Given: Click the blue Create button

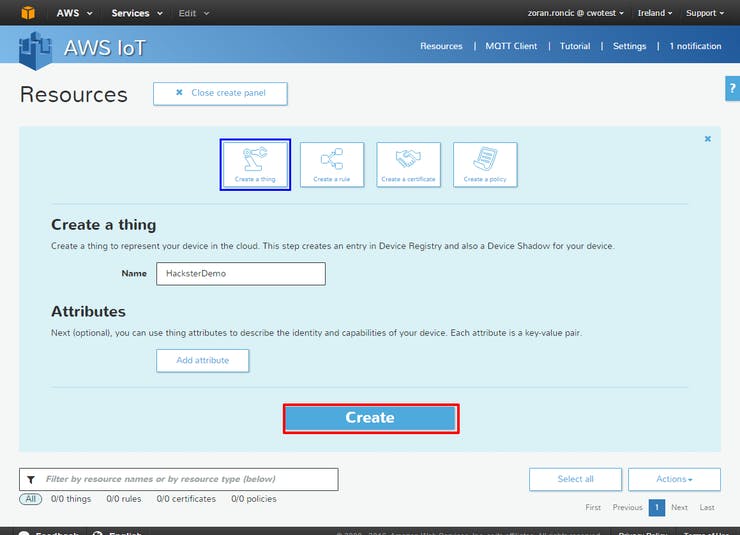Looking at the screenshot, I should coord(370,418).
